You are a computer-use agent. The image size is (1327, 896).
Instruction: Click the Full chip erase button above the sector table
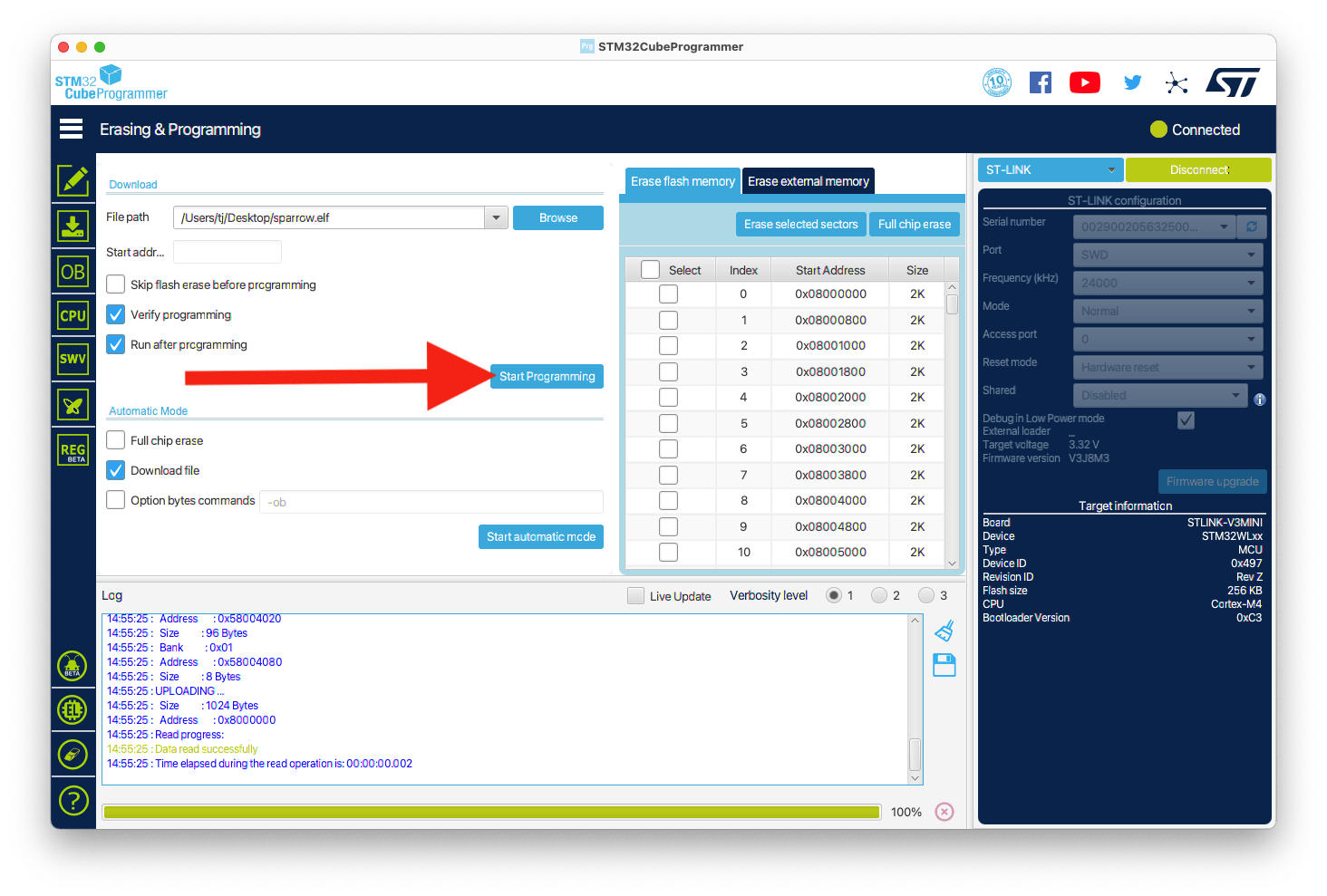tap(915, 224)
